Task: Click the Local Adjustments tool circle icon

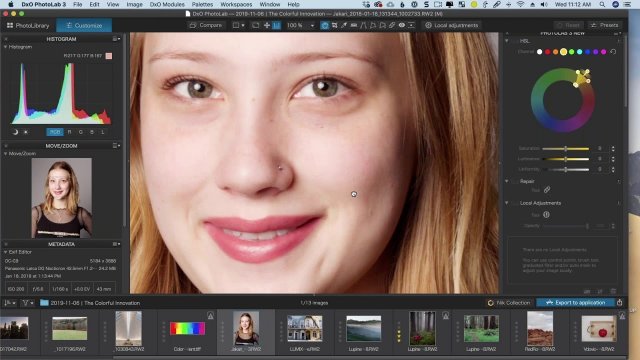Action: pos(546,214)
